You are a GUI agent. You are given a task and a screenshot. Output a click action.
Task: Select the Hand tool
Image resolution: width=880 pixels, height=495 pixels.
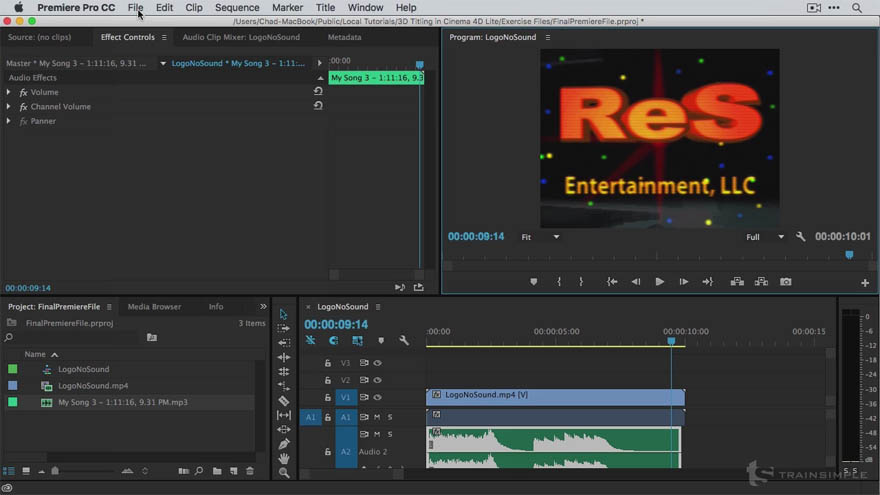pyautogui.click(x=284, y=459)
